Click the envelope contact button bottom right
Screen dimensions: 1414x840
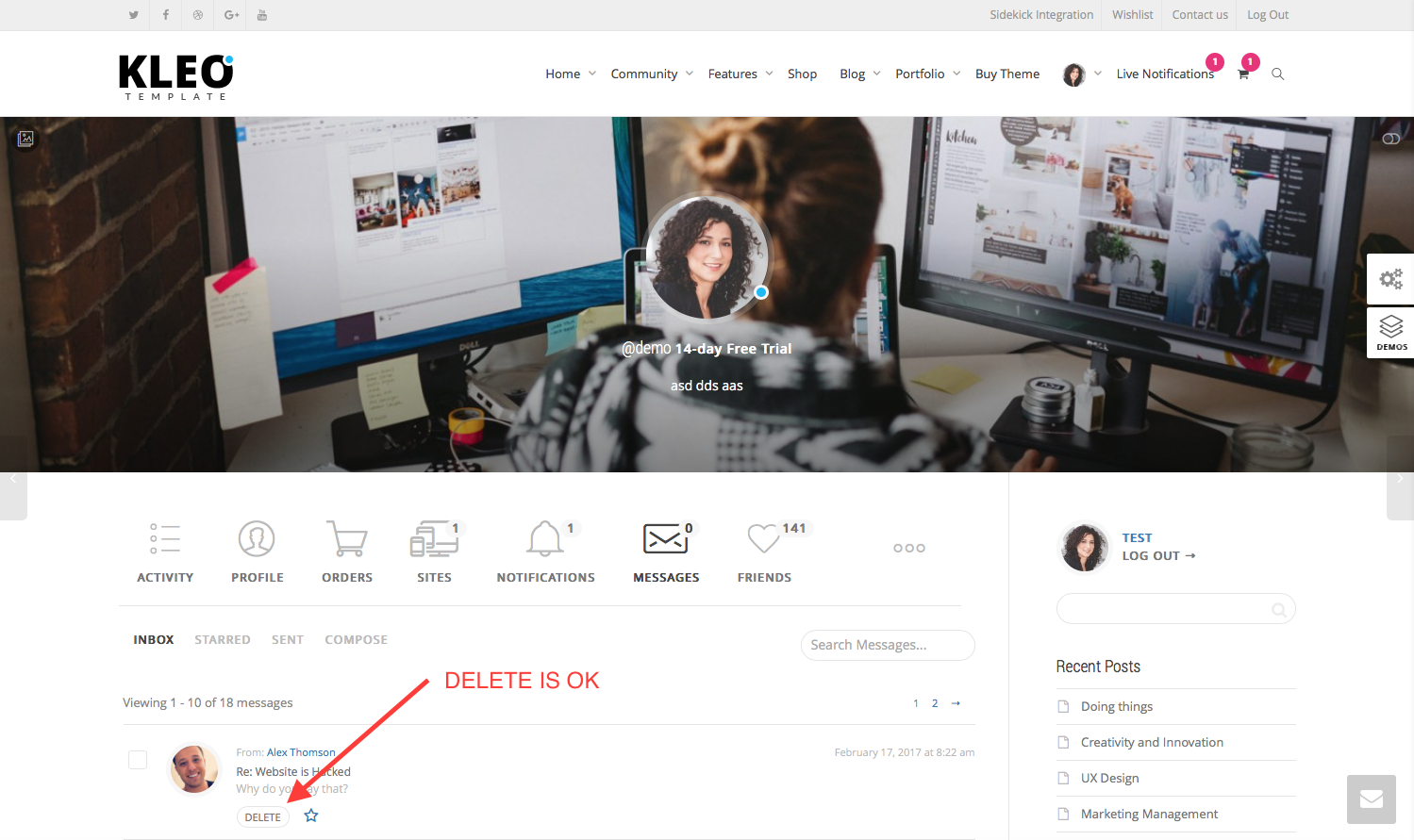point(1372,799)
